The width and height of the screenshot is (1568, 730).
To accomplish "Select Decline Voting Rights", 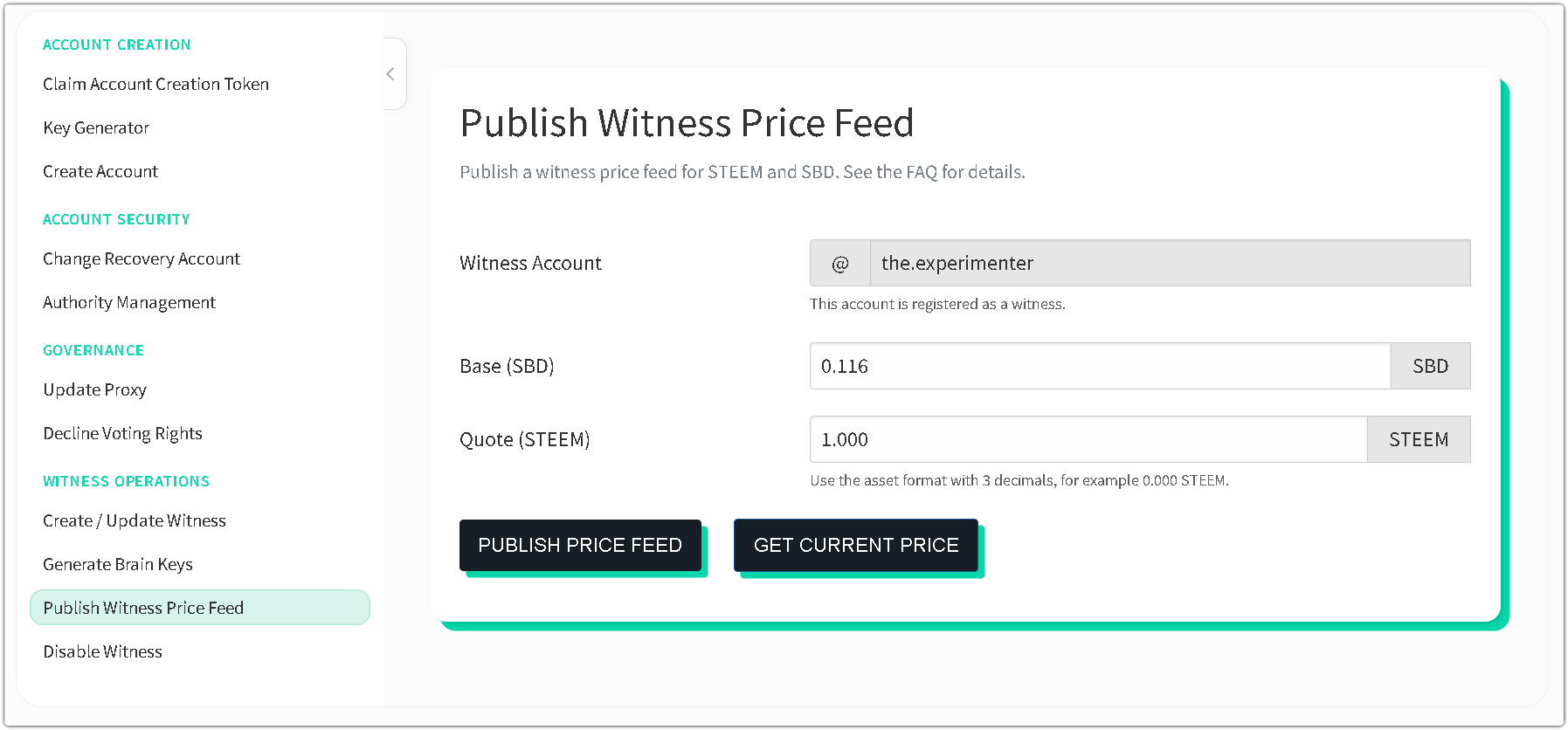I will (x=122, y=433).
